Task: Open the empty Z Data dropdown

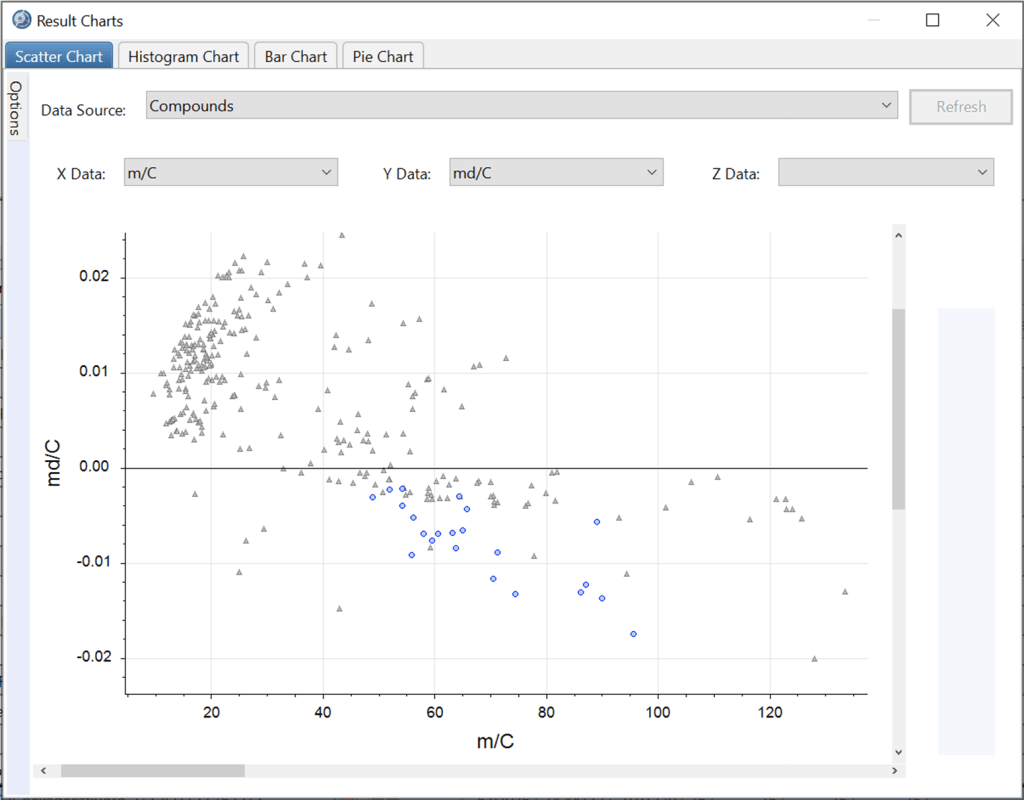Action: [x=885, y=173]
